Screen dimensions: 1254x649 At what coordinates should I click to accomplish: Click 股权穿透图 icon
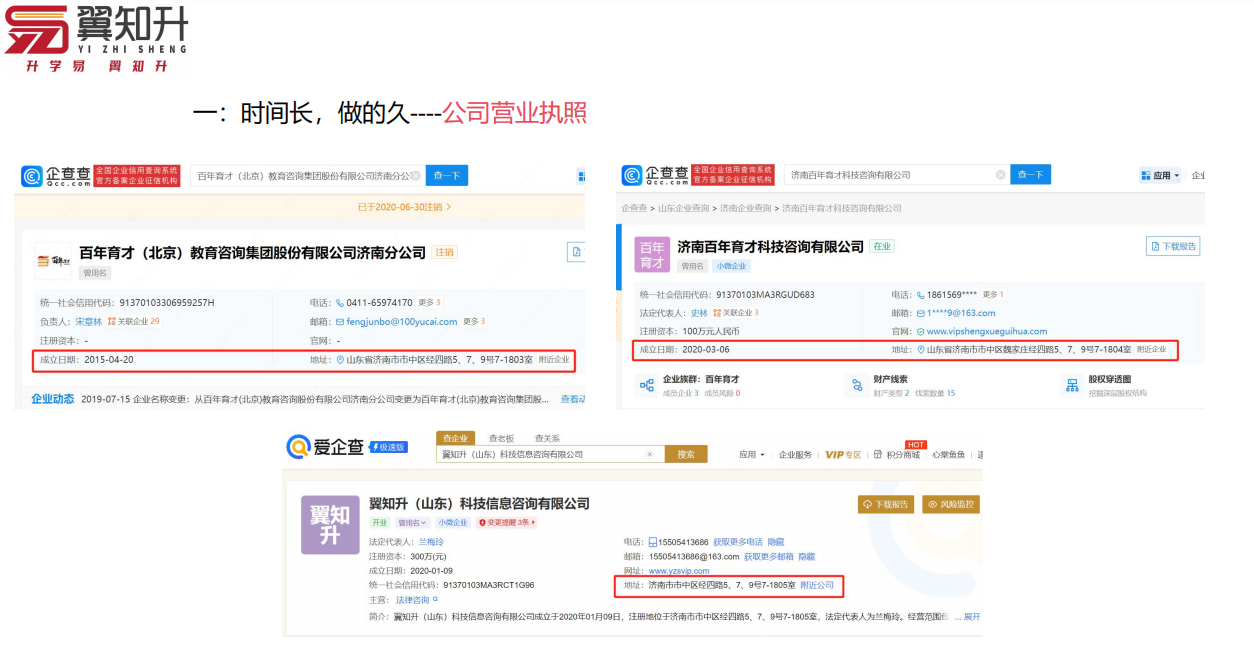point(1071,385)
